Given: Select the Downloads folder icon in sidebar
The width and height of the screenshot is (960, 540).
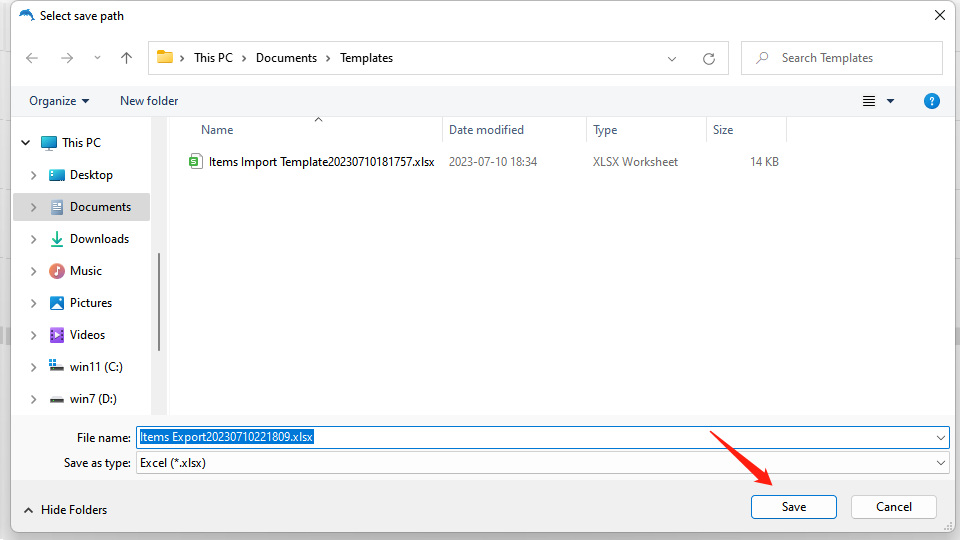Looking at the screenshot, I should pos(57,239).
